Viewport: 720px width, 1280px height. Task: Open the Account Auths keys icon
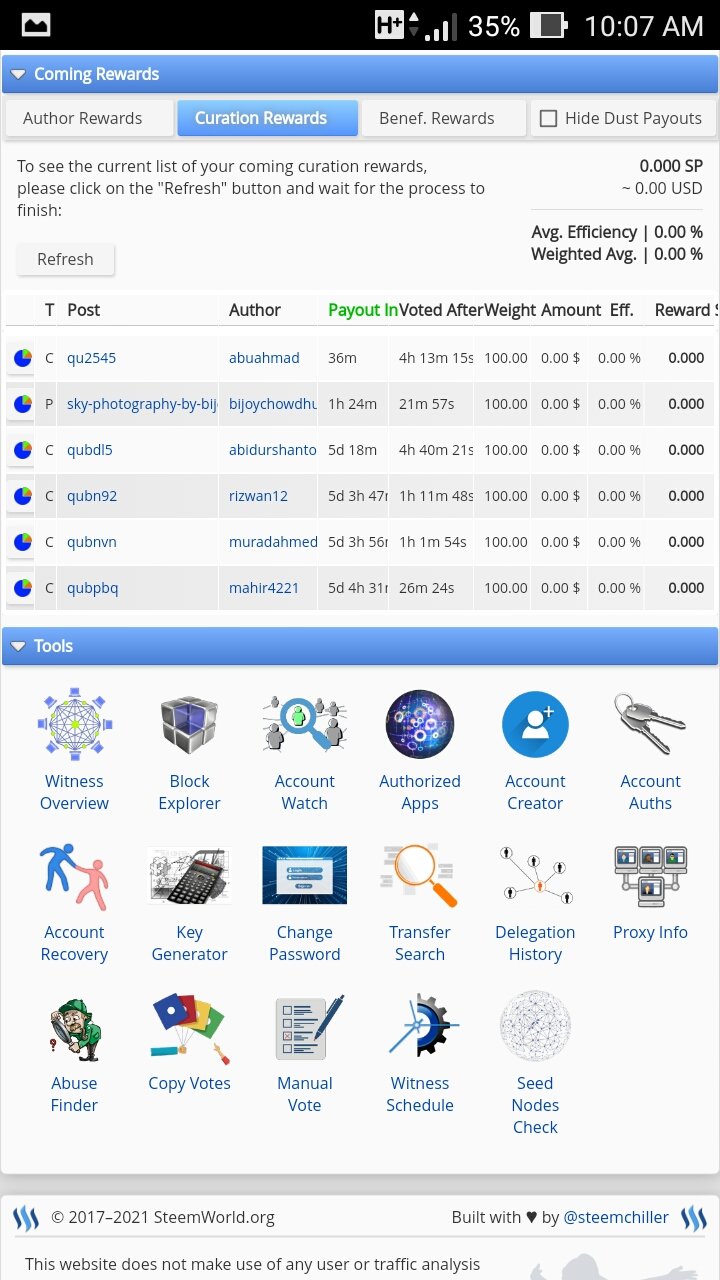coord(650,724)
